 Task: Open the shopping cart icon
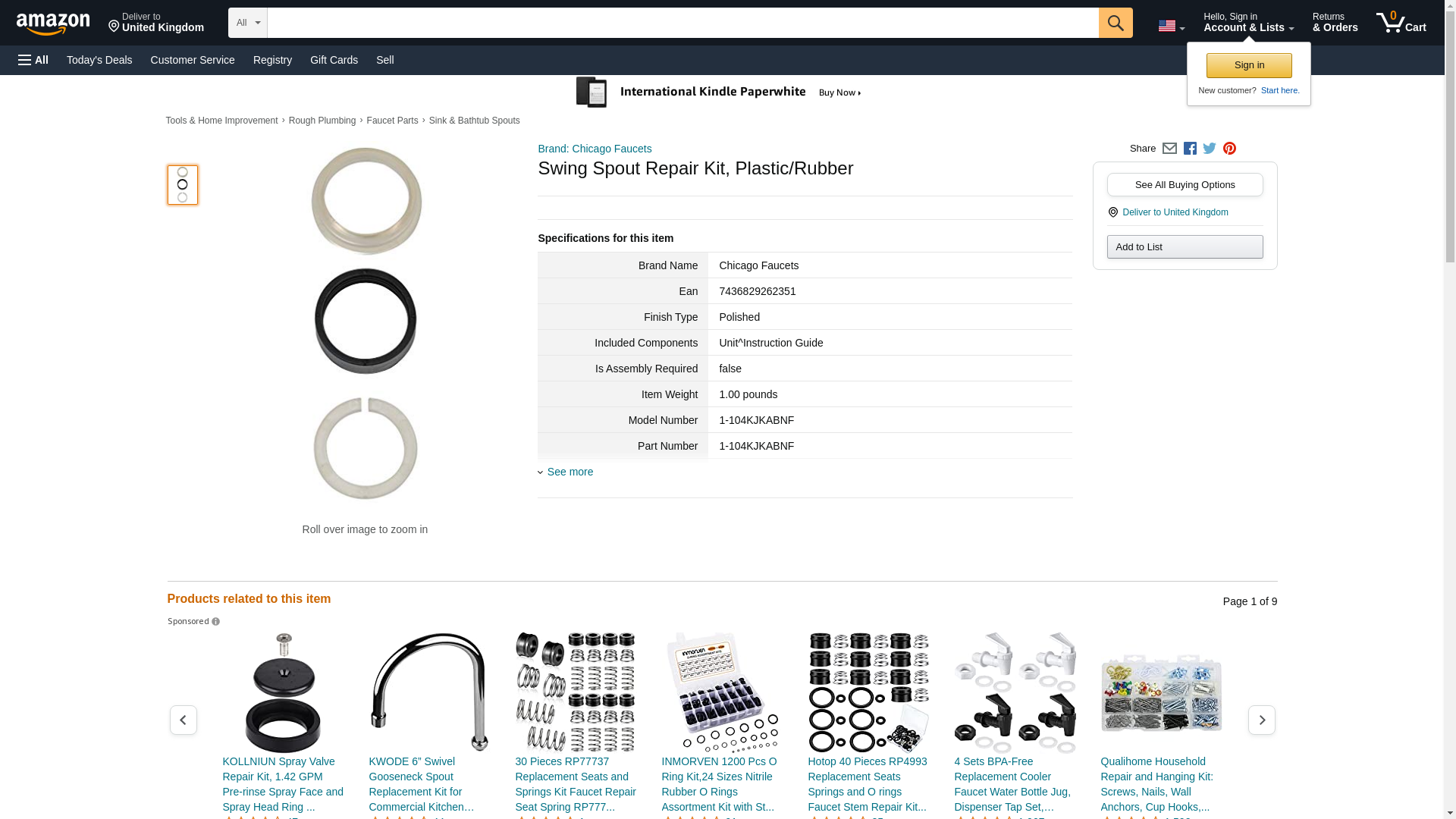1400,23
